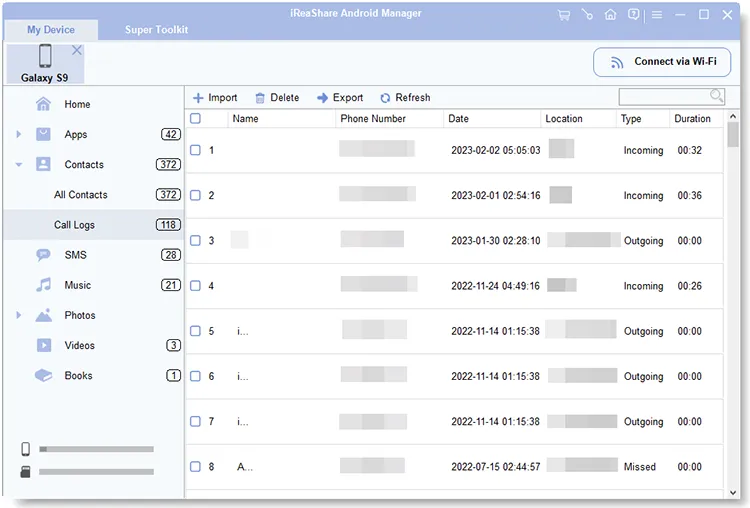Click the vertical scrollbar thumb of call list
This screenshot has height=508, width=750.
733,134
